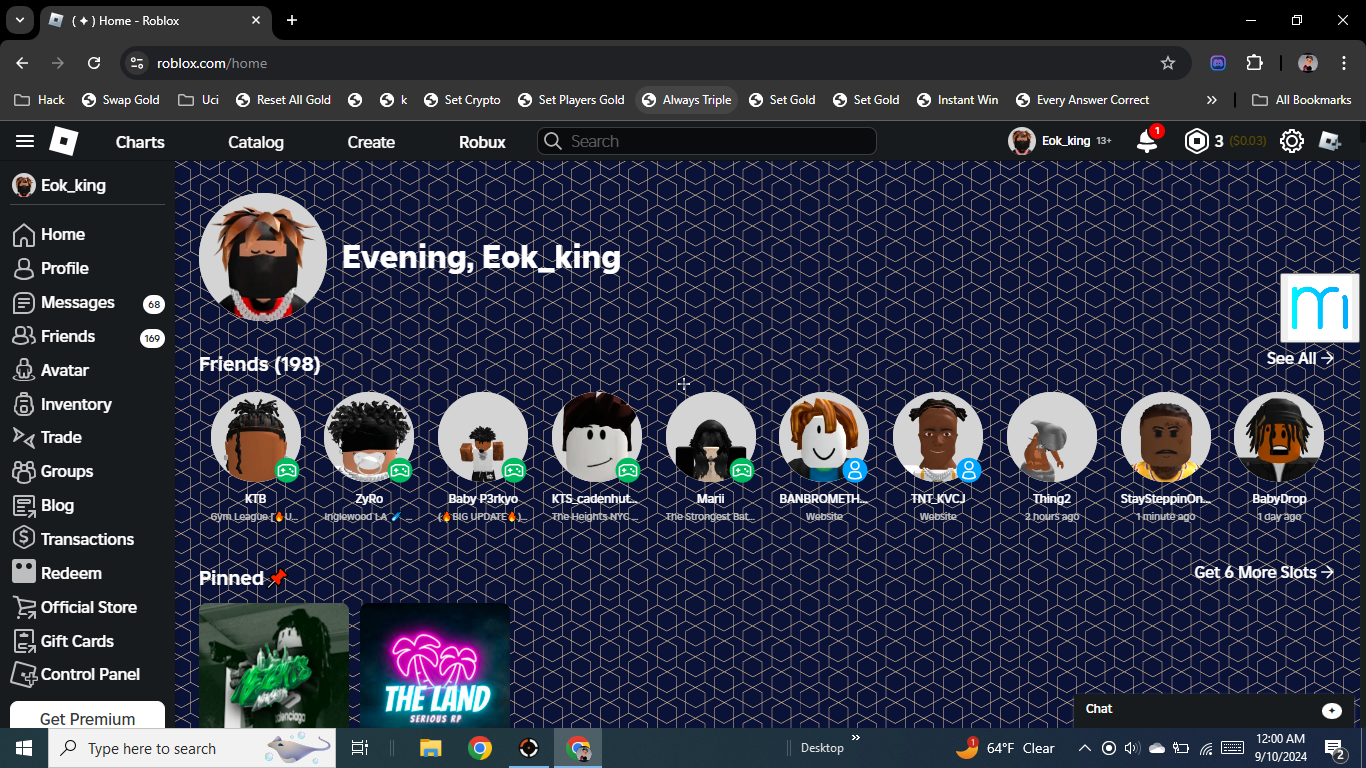Open Create in the top navigation
The width and height of the screenshot is (1366, 768).
point(371,142)
